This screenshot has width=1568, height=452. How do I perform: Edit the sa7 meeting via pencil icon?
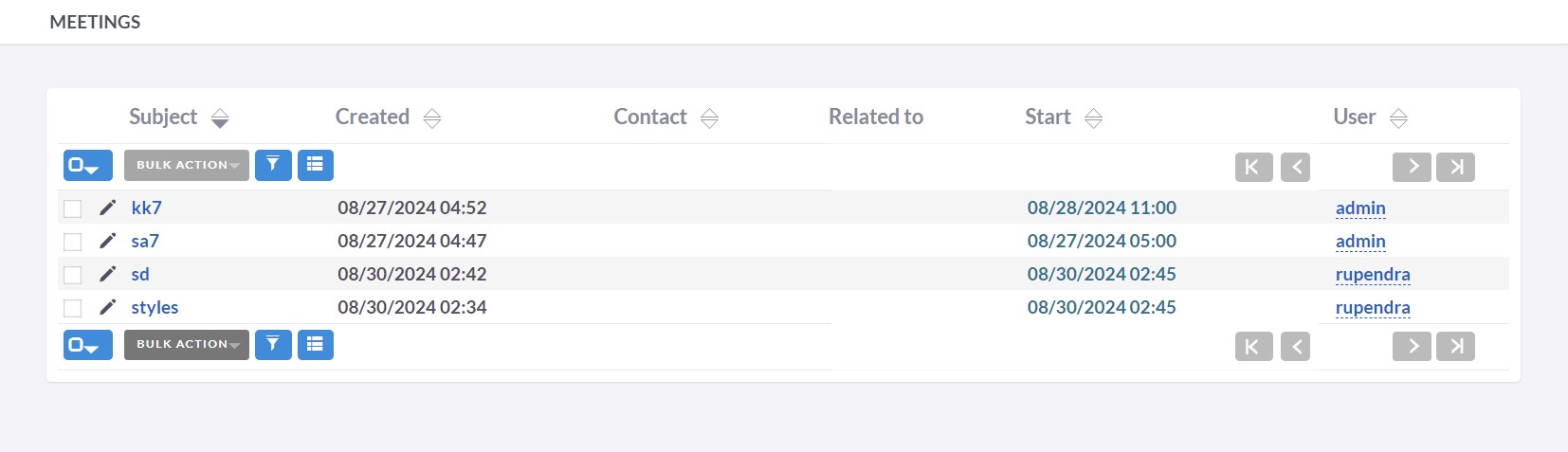(x=108, y=241)
